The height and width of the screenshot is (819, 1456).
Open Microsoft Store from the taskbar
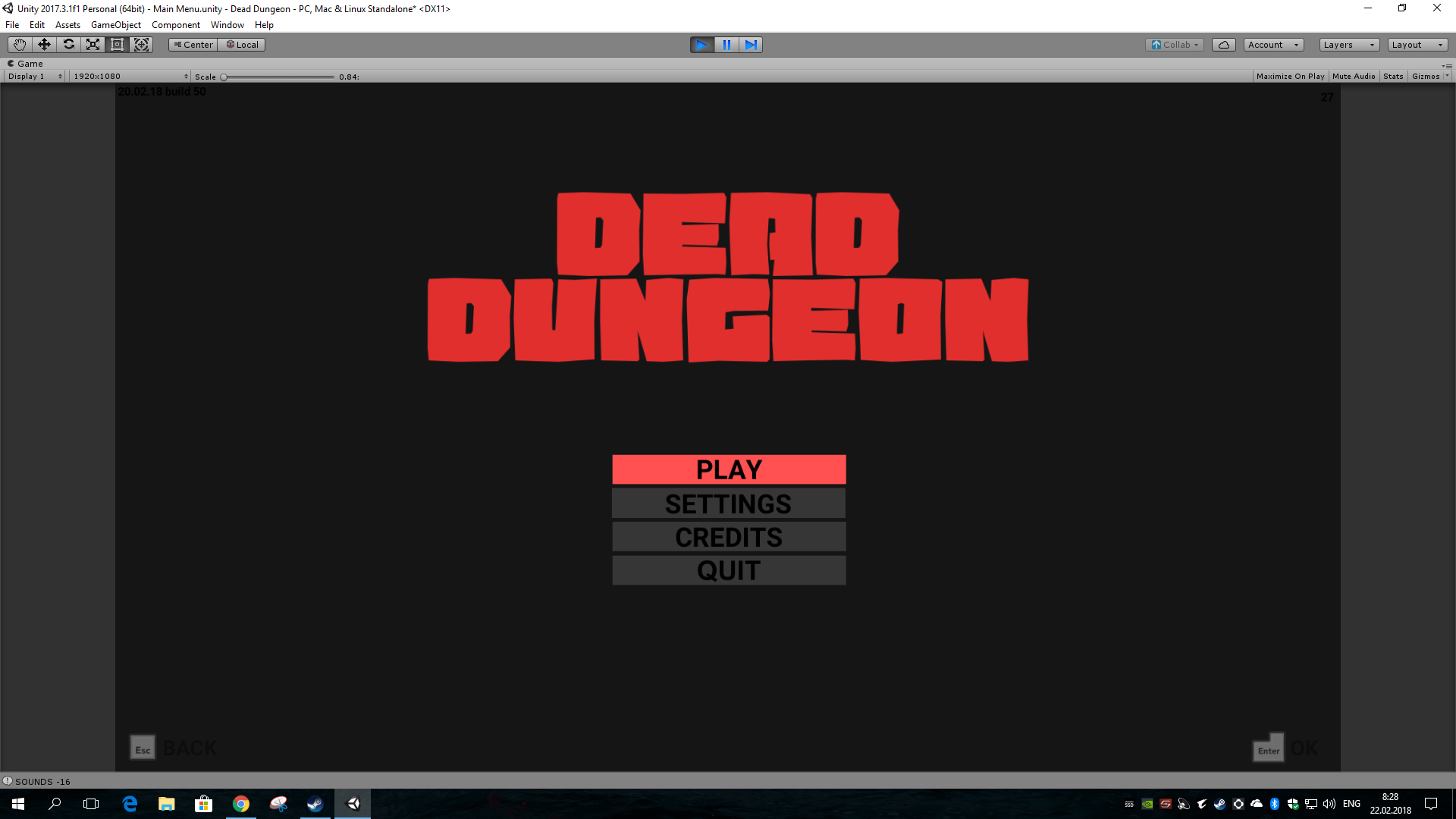tap(203, 804)
